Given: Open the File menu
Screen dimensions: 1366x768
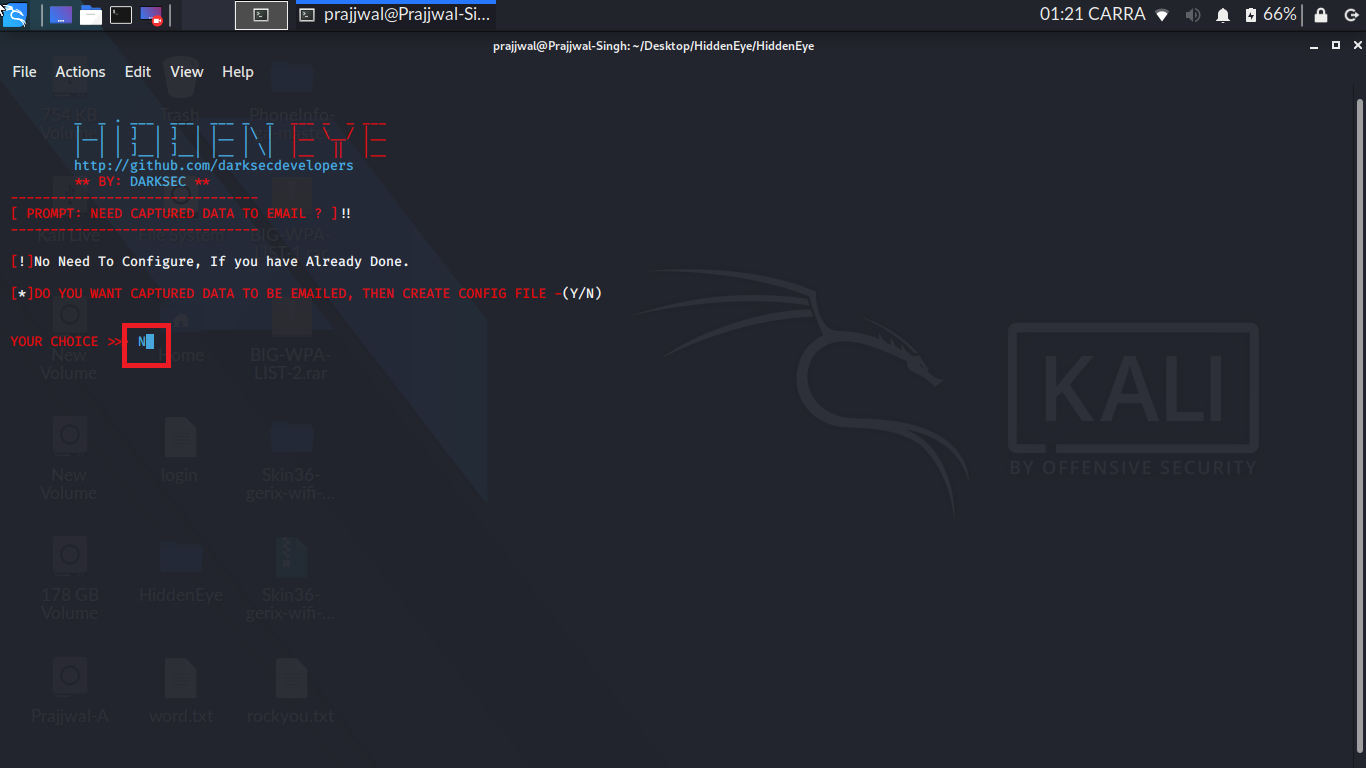Looking at the screenshot, I should tap(23, 71).
